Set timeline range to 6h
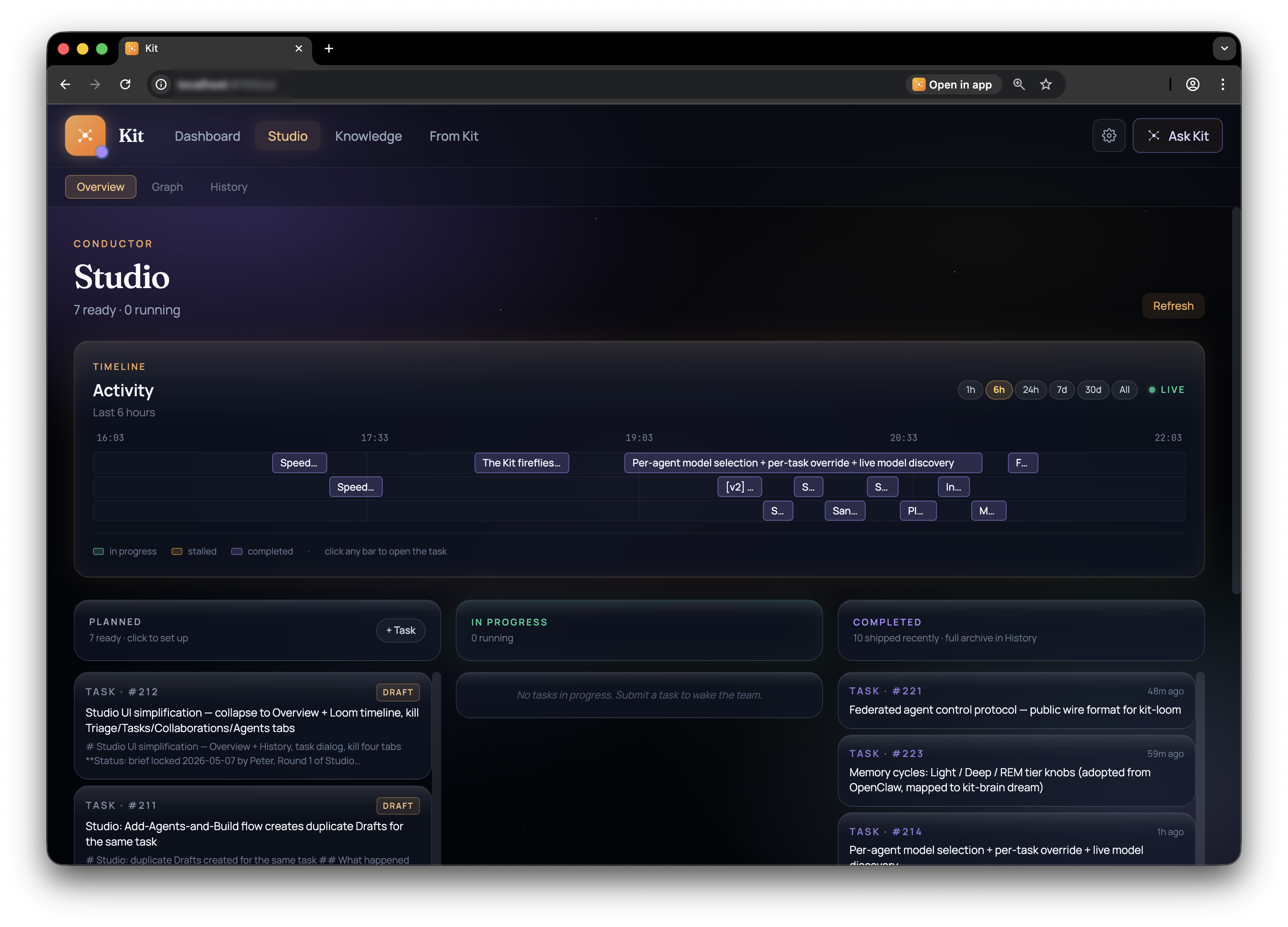1288x927 pixels. pos(998,390)
